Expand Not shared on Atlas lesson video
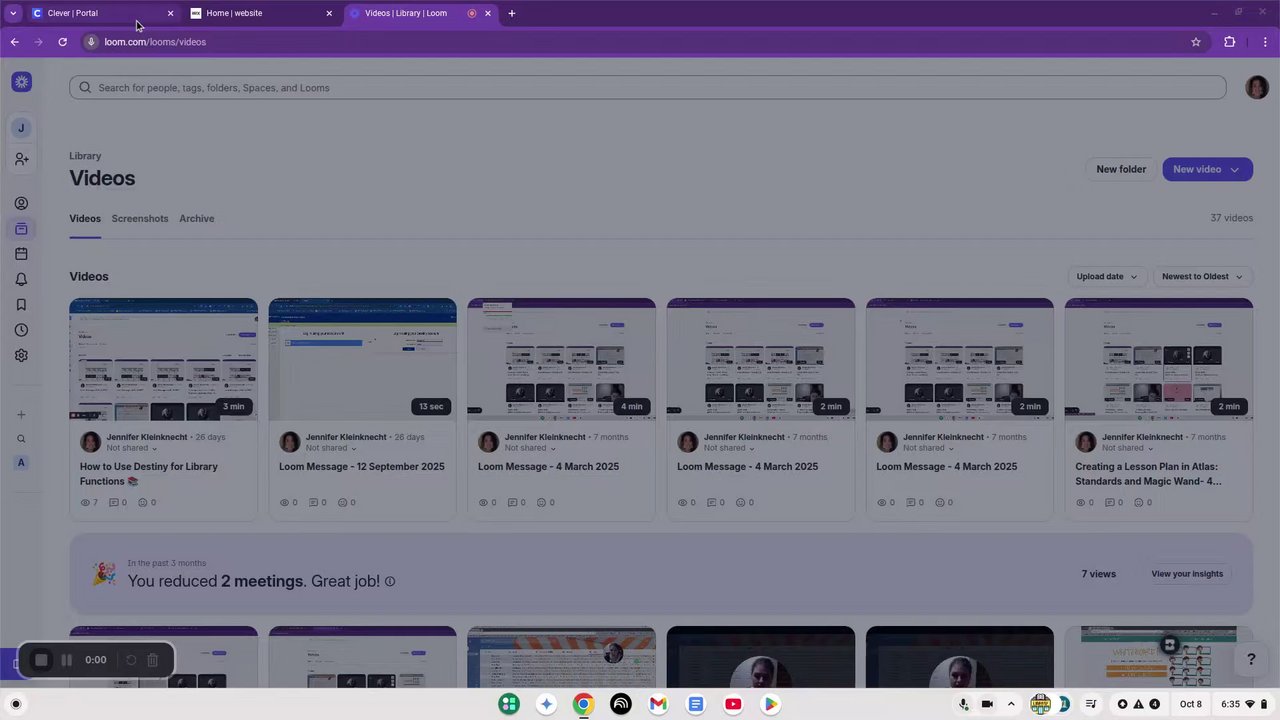1280x720 pixels. (x=1127, y=448)
